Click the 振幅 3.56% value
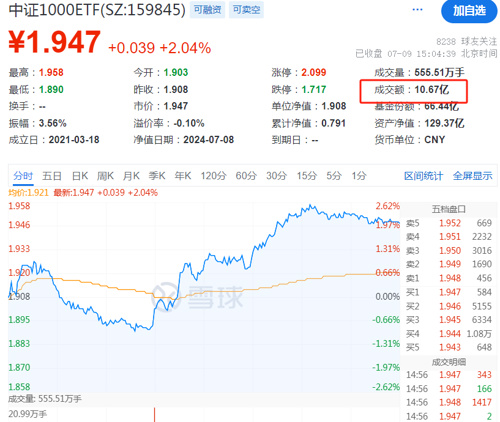The width and height of the screenshot is (500, 422). (x=53, y=123)
